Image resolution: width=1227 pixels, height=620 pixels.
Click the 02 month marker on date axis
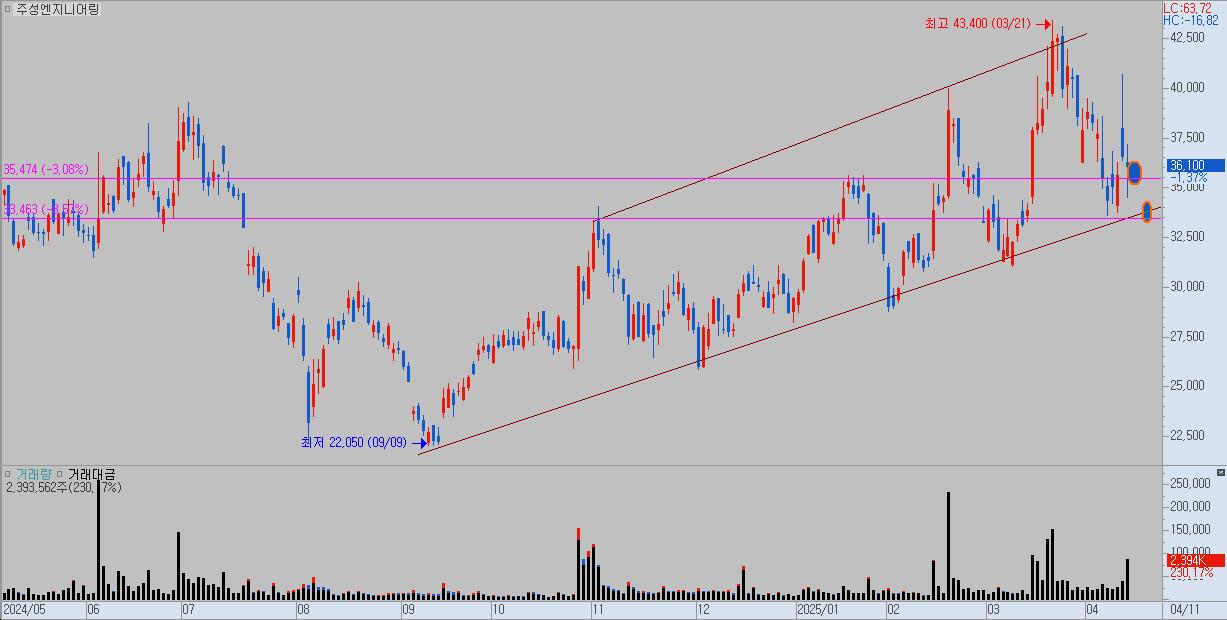point(893,609)
